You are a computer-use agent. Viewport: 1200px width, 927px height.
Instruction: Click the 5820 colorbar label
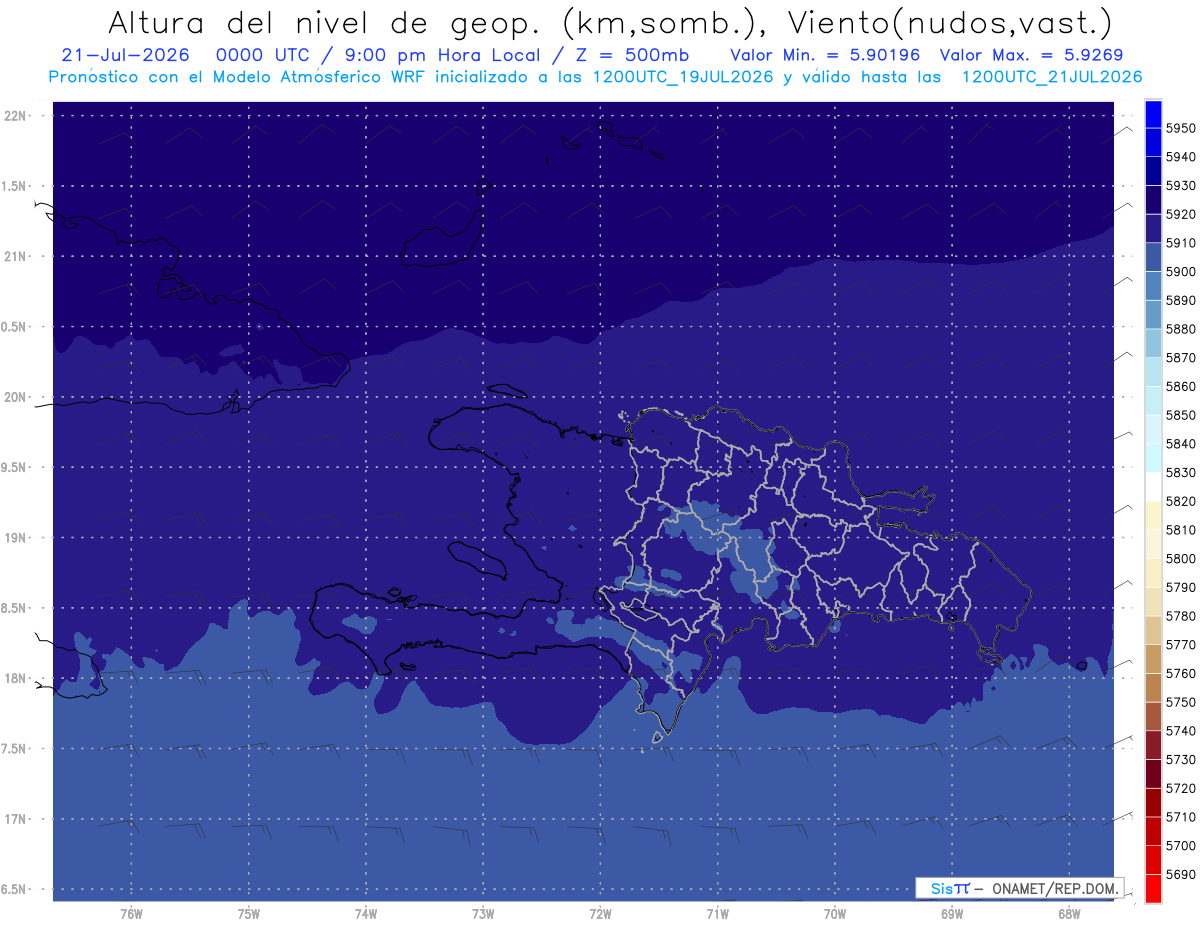tap(1181, 501)
